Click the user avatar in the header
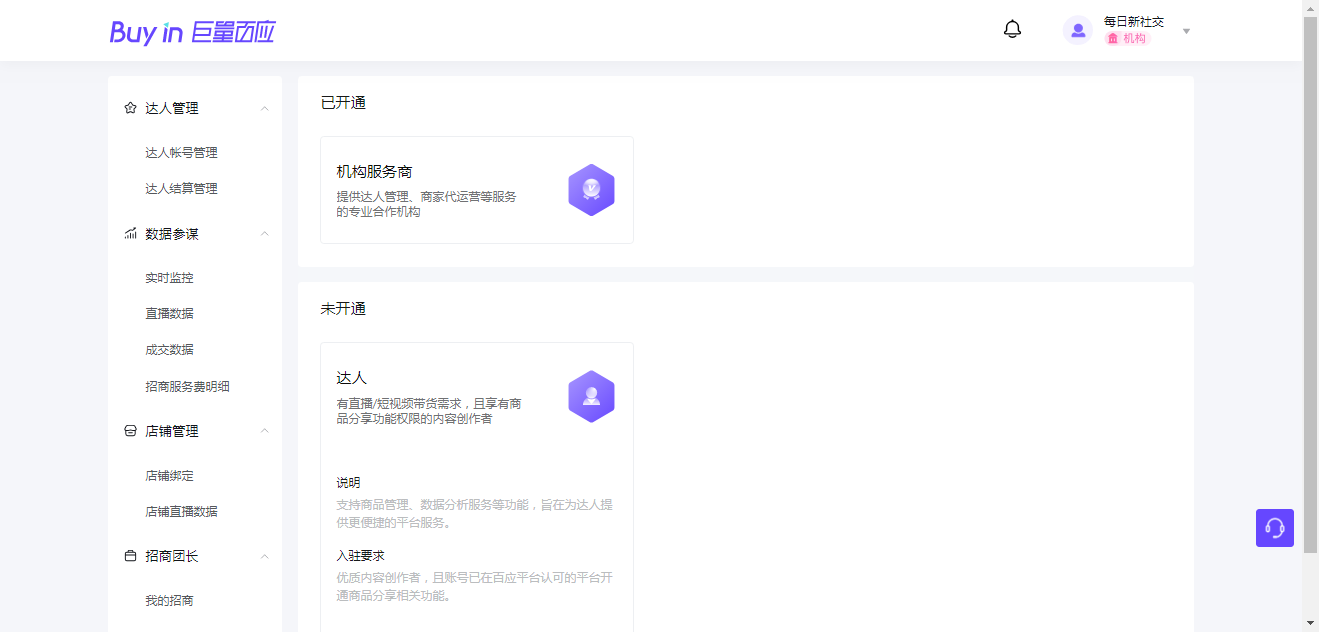Viewport: 1319px width, 632px height. [x=1077, y=30]
